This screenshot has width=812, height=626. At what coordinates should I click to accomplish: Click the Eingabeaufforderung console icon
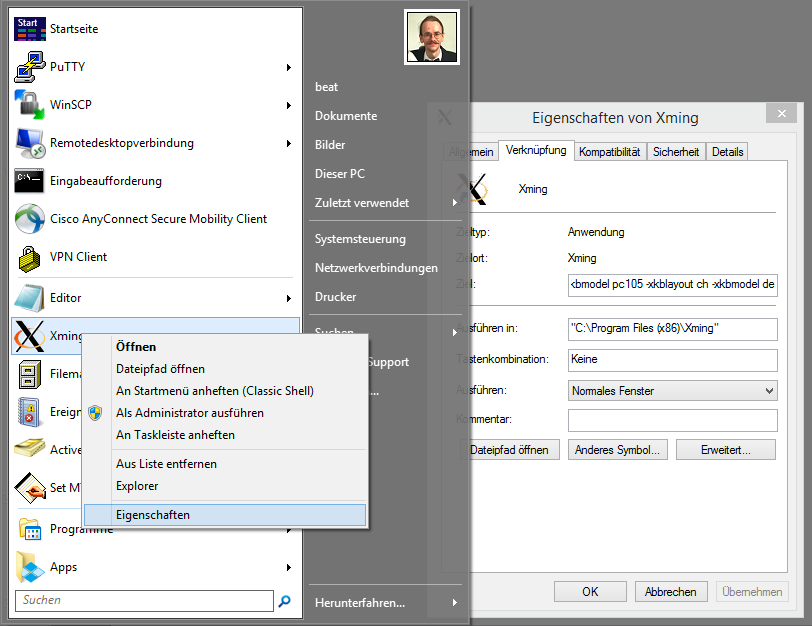pyautogui.click(x=30, y=181)
